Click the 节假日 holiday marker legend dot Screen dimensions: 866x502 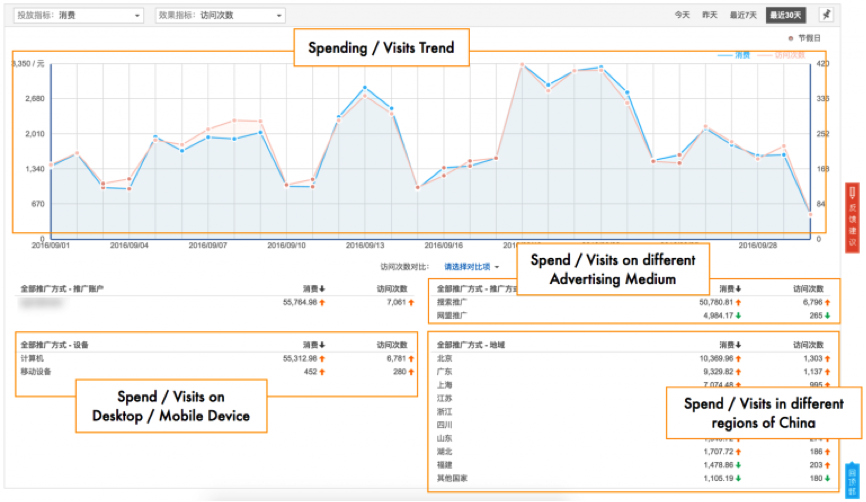click(x=792, y=38)
